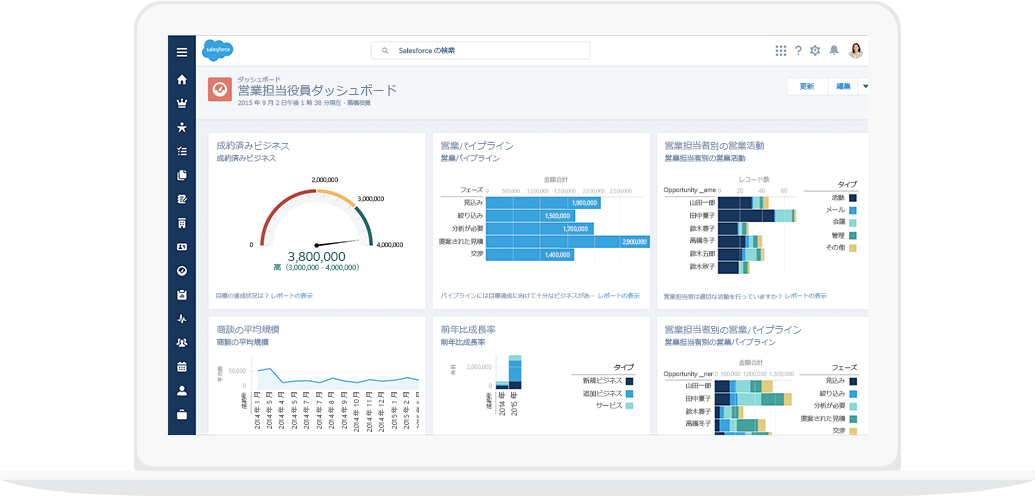The image size is (1035, 496).
Task: Open the Setup gear icon
Action: [815, 51]
